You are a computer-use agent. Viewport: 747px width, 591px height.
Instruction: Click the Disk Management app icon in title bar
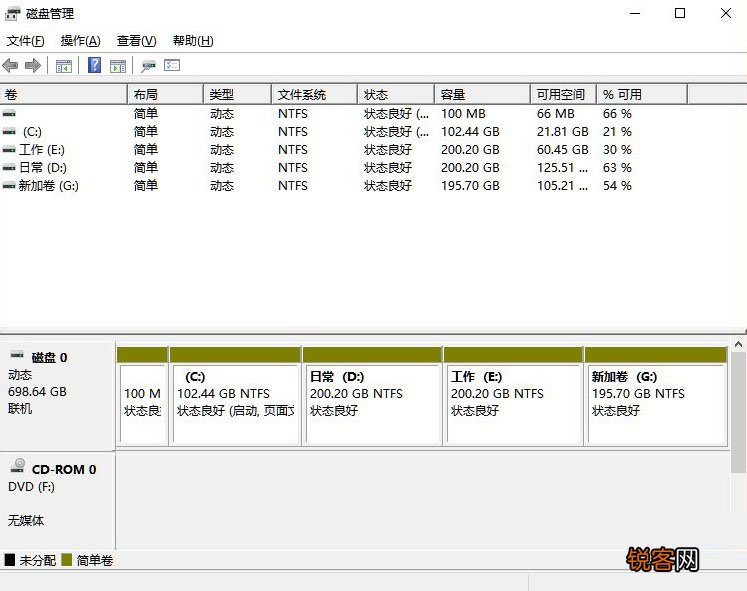pyautogui.click(x=12, y=14)
